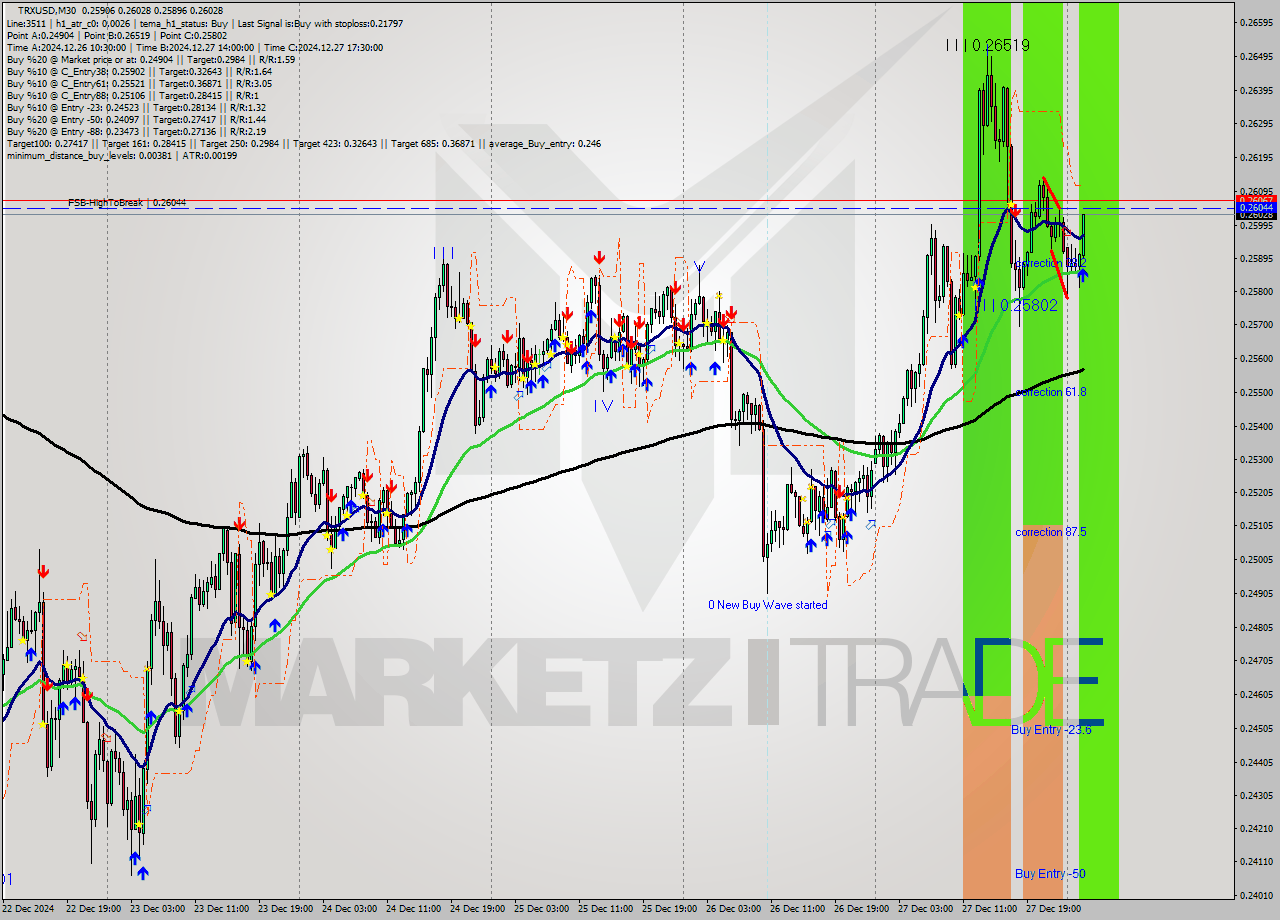
Task: Select the '25 Dec 11:00' time label
Action: (605, 909)
